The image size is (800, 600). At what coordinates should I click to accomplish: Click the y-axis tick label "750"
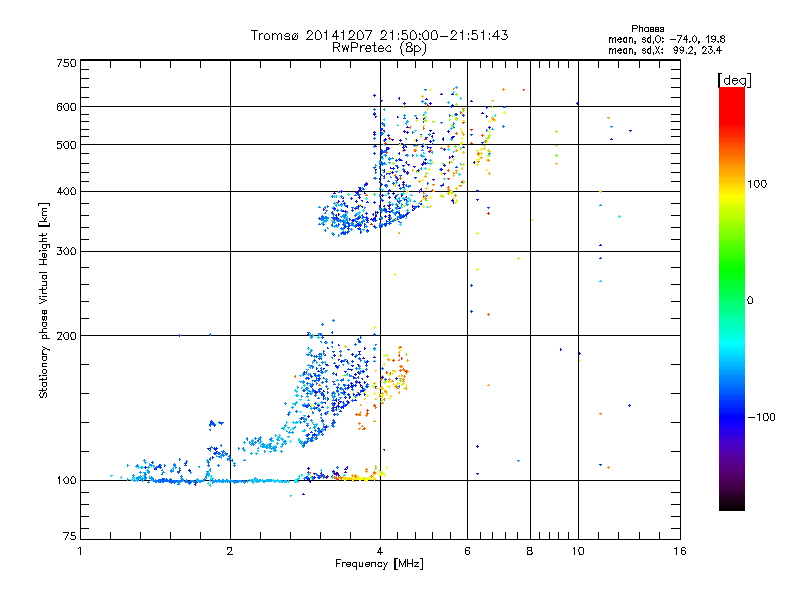(x=66, y=63)
